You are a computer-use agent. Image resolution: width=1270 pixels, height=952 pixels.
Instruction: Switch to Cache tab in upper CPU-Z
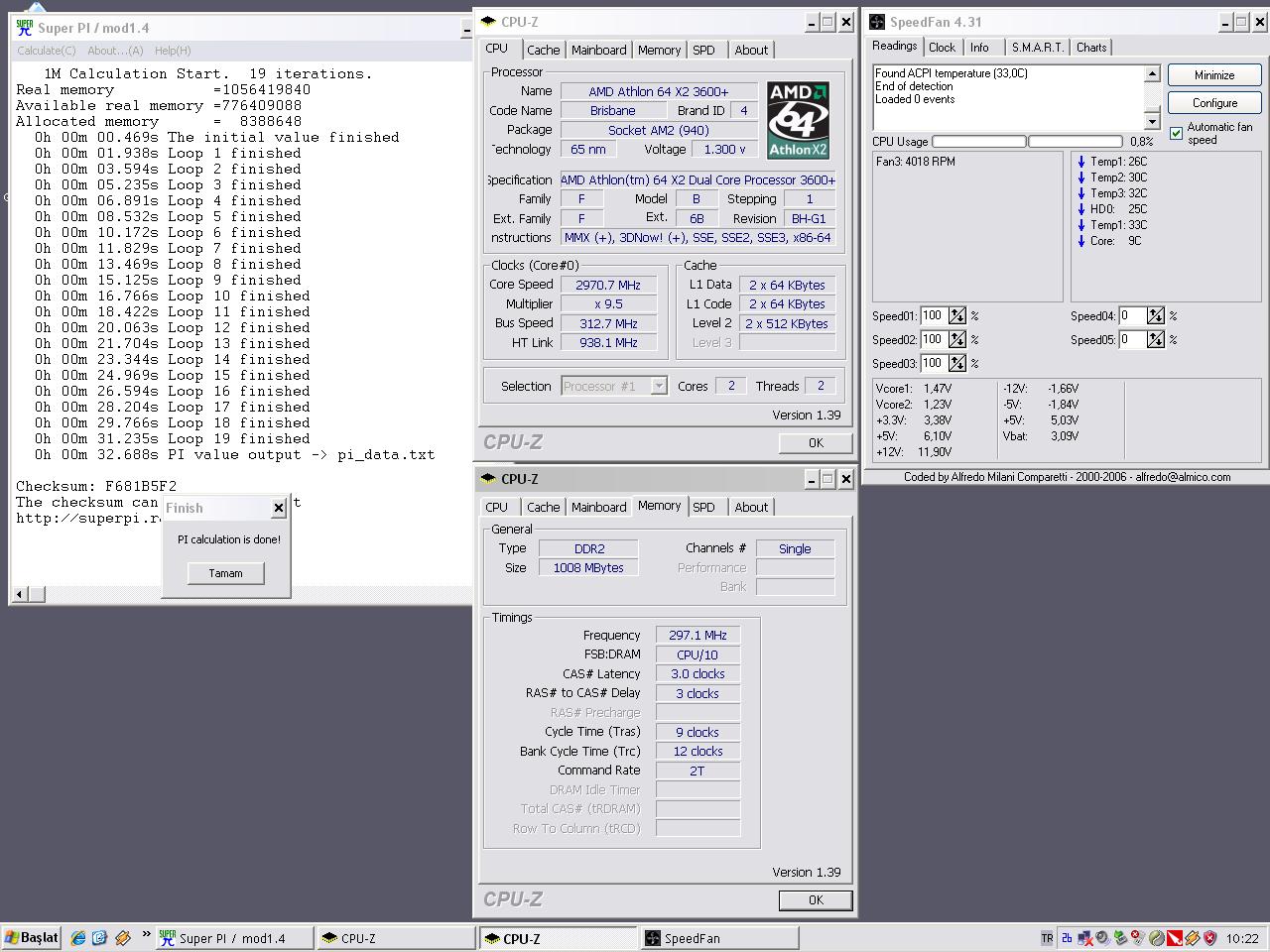[543, 50]
